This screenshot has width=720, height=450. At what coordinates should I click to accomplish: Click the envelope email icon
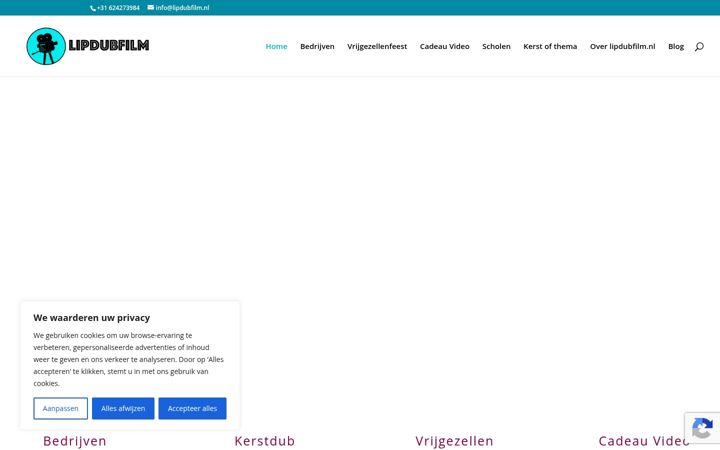pos(151,7)
